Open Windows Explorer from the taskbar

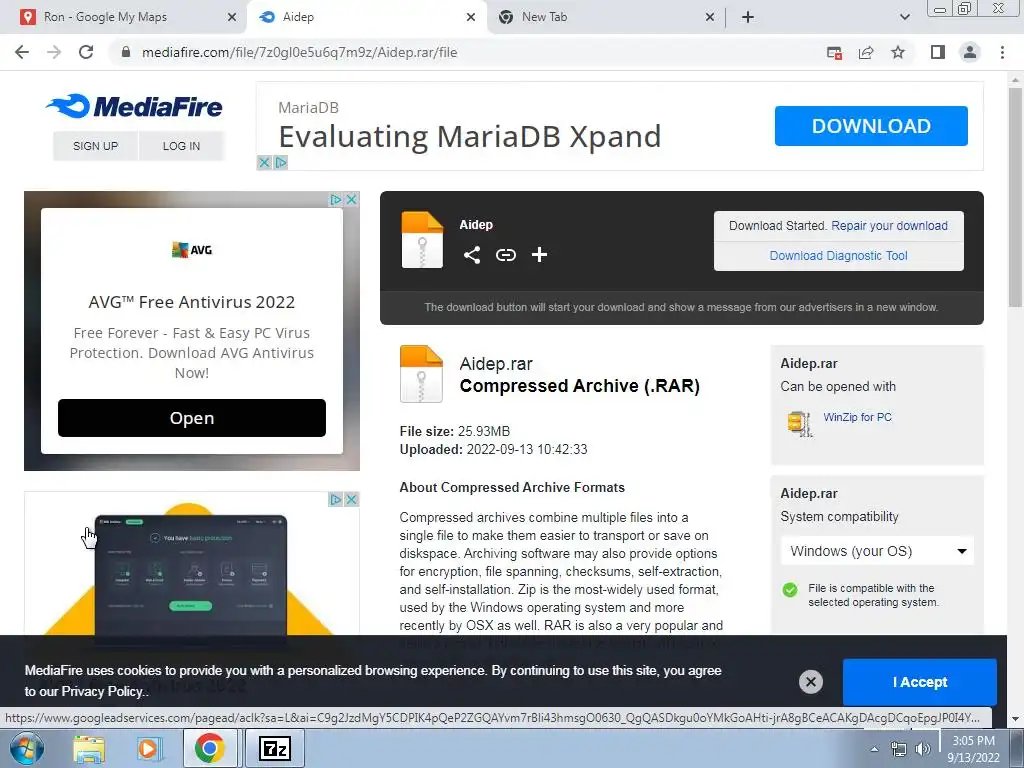(89, 749)
